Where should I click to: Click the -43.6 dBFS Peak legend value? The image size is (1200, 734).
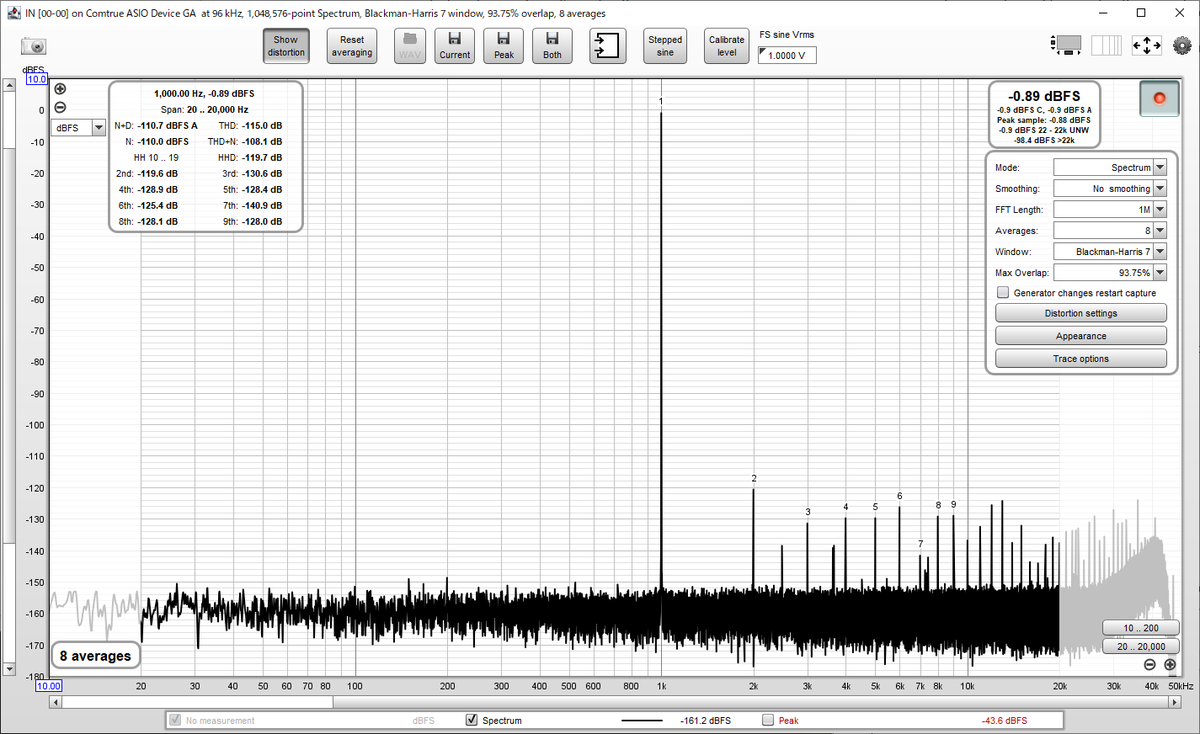click(x=1002, y=720)
